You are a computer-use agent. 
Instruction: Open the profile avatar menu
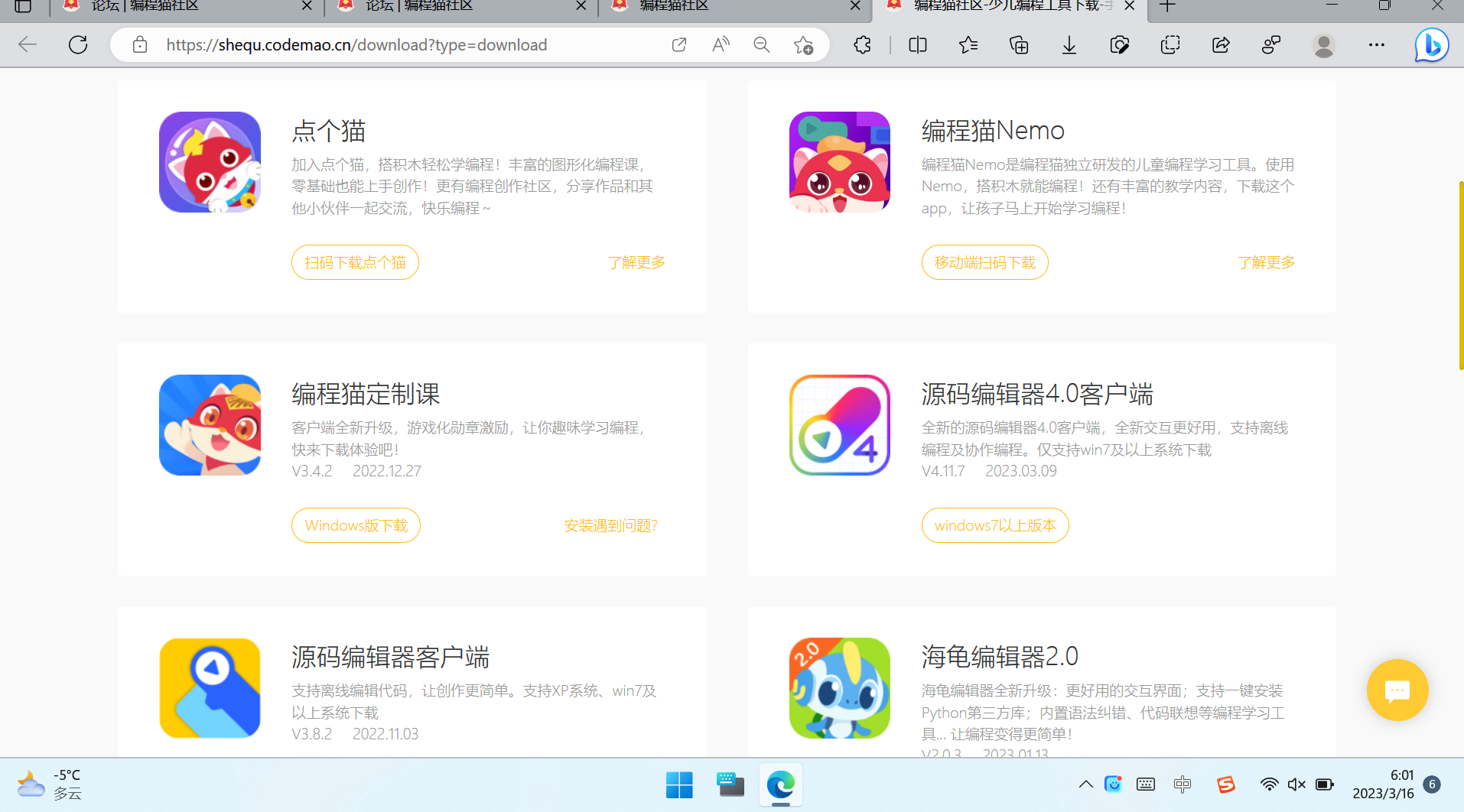1324,45
